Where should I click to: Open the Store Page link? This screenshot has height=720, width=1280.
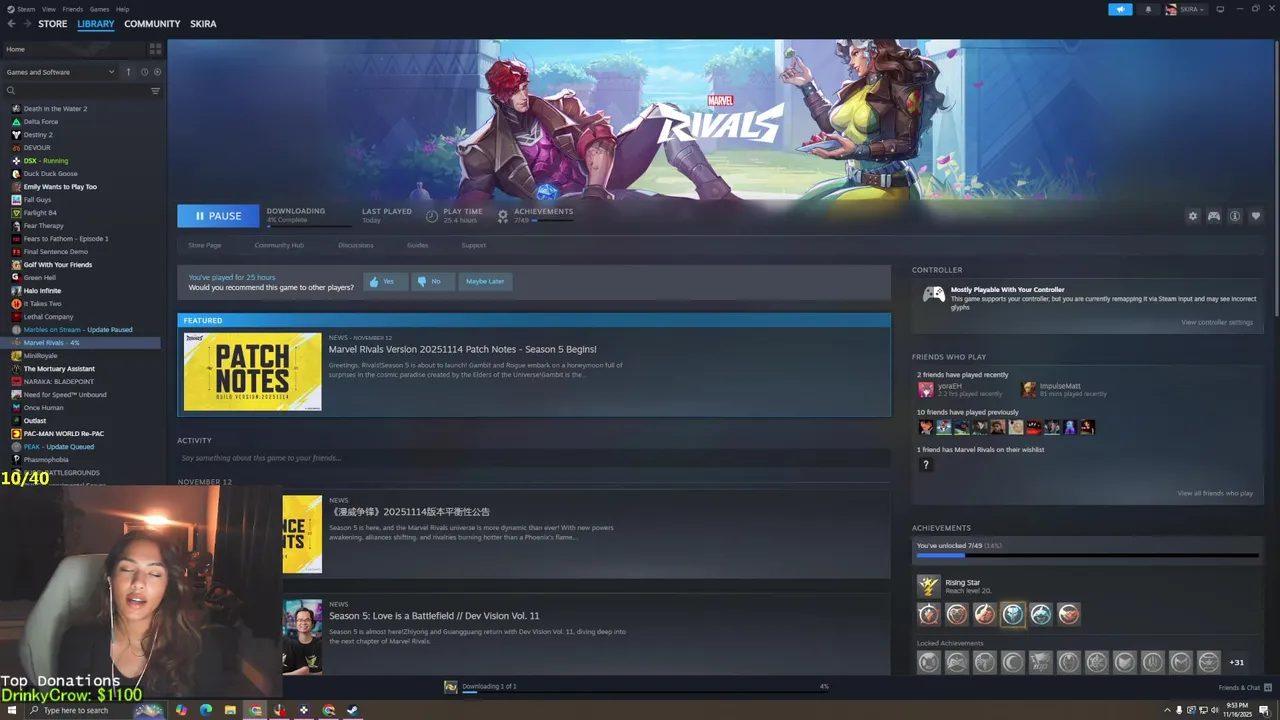[205, 245]
